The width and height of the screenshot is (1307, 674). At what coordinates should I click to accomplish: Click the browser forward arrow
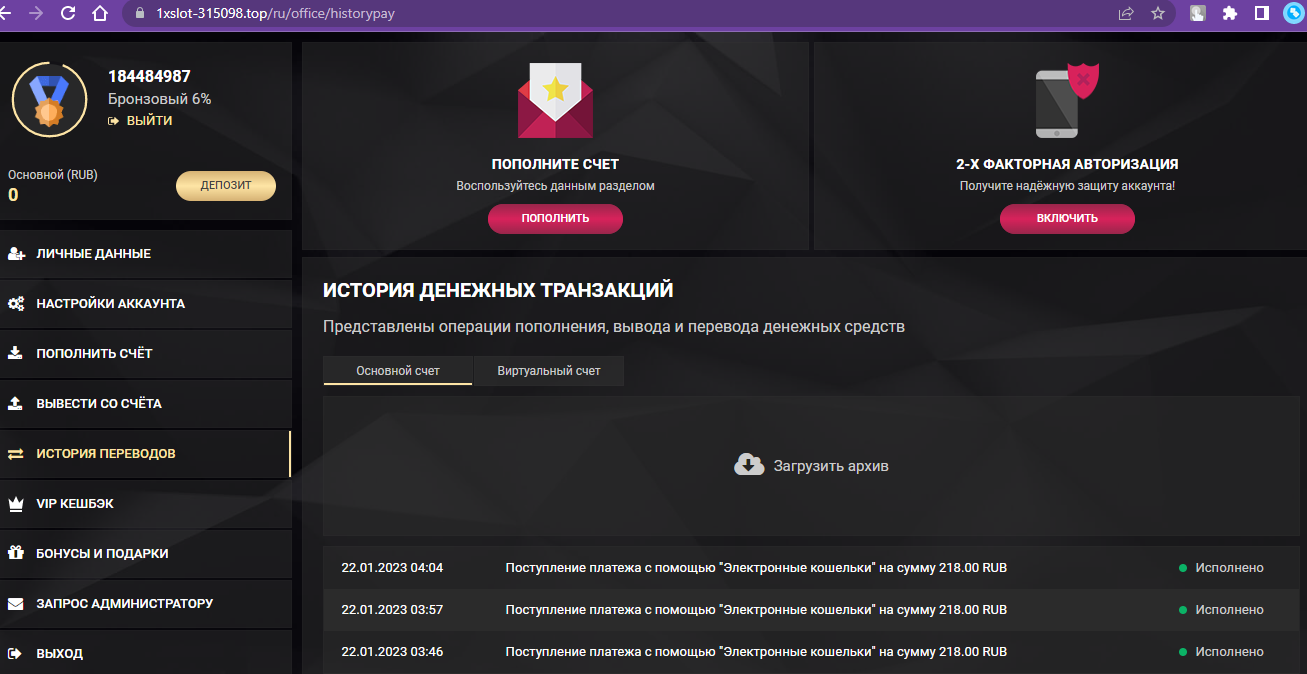[x=37, y=14]
